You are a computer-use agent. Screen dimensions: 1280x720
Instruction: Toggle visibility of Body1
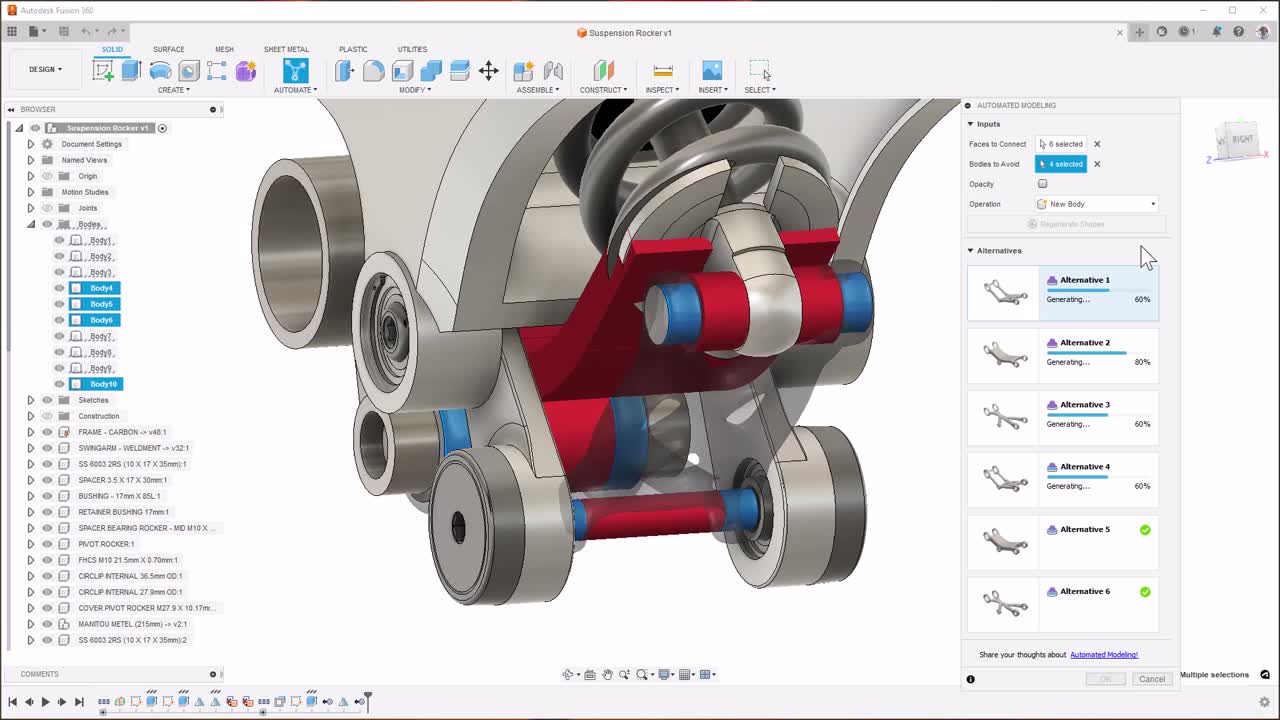[x=59, y=240]
